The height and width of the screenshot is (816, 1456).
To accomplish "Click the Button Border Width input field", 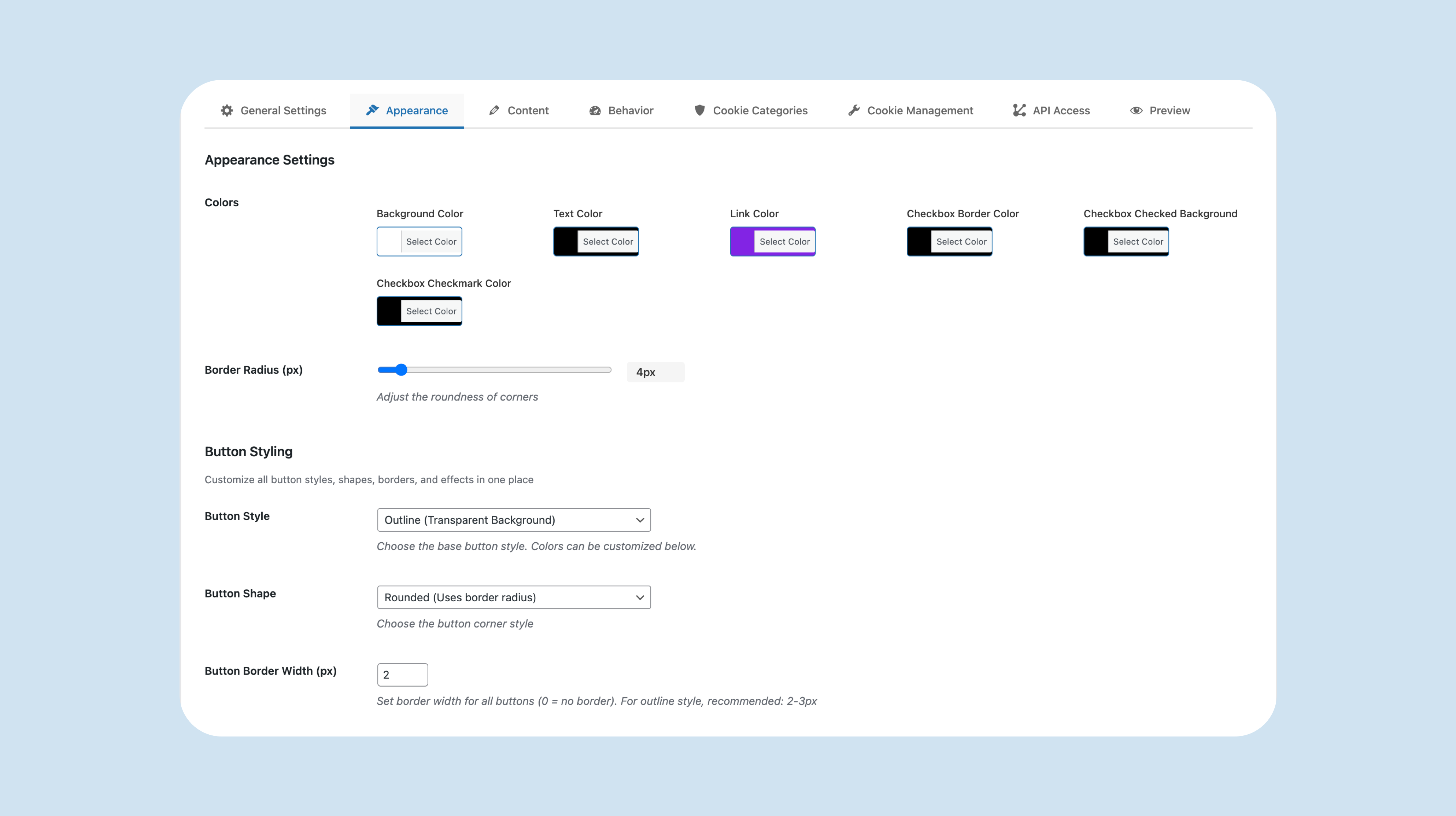I will click(402, 675).
